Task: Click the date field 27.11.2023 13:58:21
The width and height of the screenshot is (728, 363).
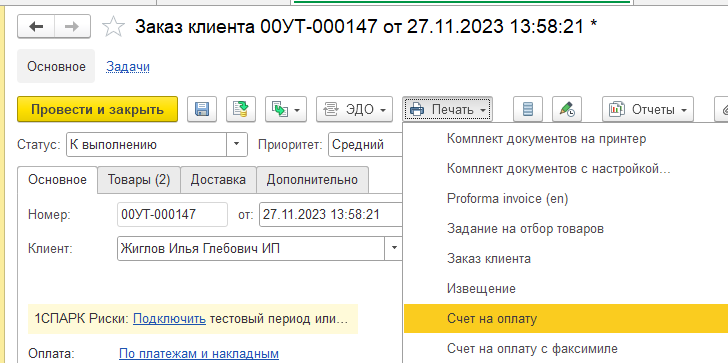Action: (331, 214)
